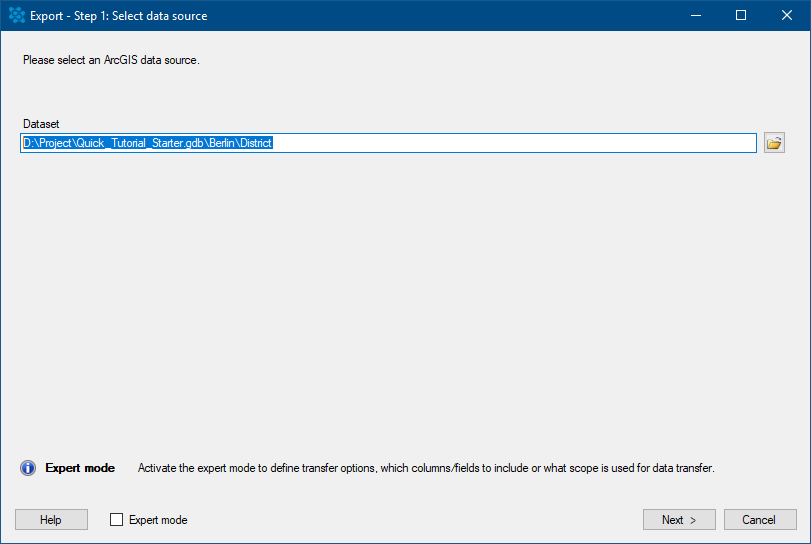This screenshot has width=811, height=544.
Task: Click inside the Dataset path field
Action: click(x=388, y=143)
